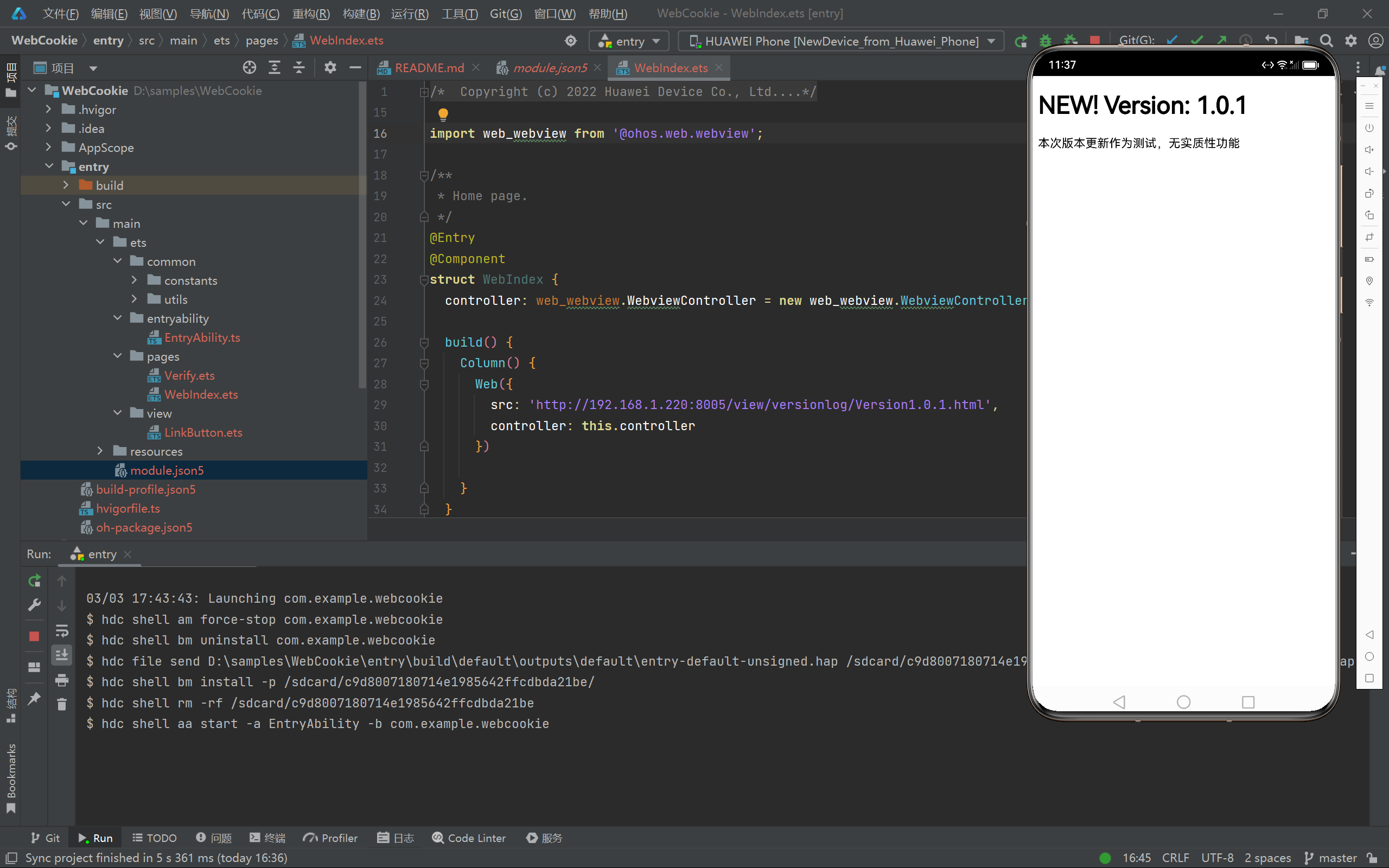Click emulator back triangle navigation button
The height and width of the screenshot is (868, 1389).
pos(1369,634)
